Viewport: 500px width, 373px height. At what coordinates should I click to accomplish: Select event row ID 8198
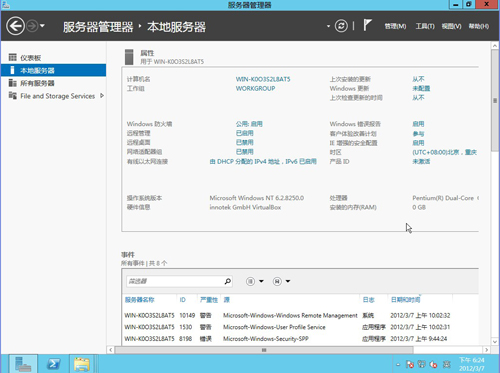[x=287, y=339]
